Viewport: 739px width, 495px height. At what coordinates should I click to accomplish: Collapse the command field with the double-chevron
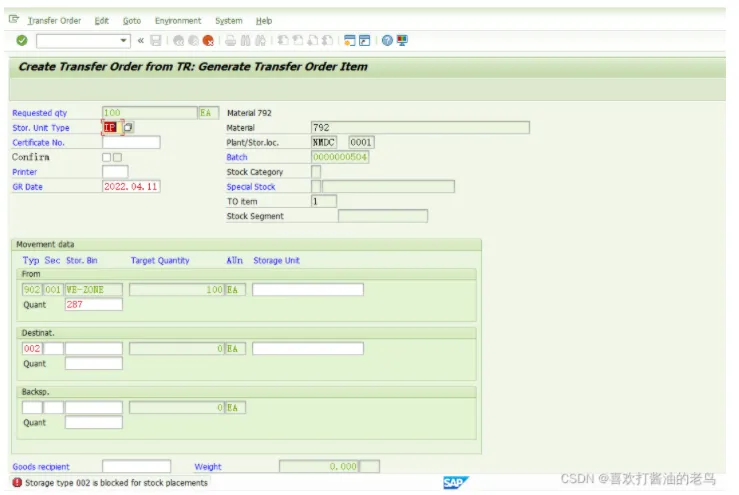point(140,41)
